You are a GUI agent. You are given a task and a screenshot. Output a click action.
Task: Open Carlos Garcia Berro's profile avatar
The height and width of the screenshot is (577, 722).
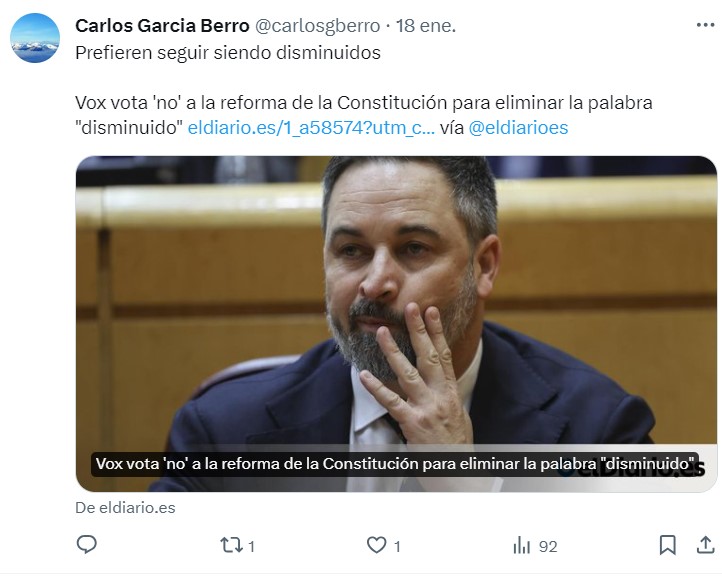pyautogui.click(x=35, y=38)
